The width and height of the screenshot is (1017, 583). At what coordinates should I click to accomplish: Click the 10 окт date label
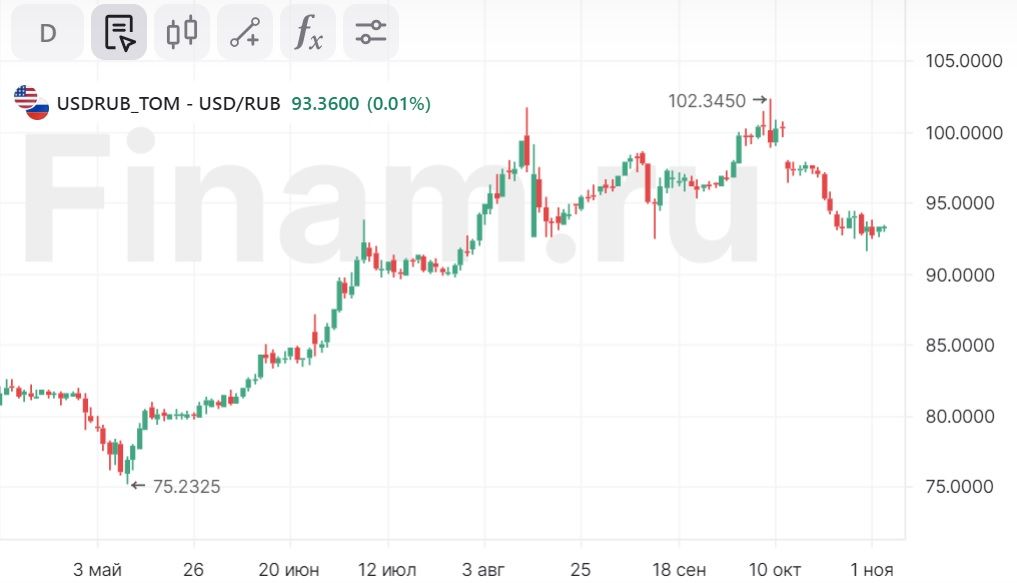(x=776, y=569)
